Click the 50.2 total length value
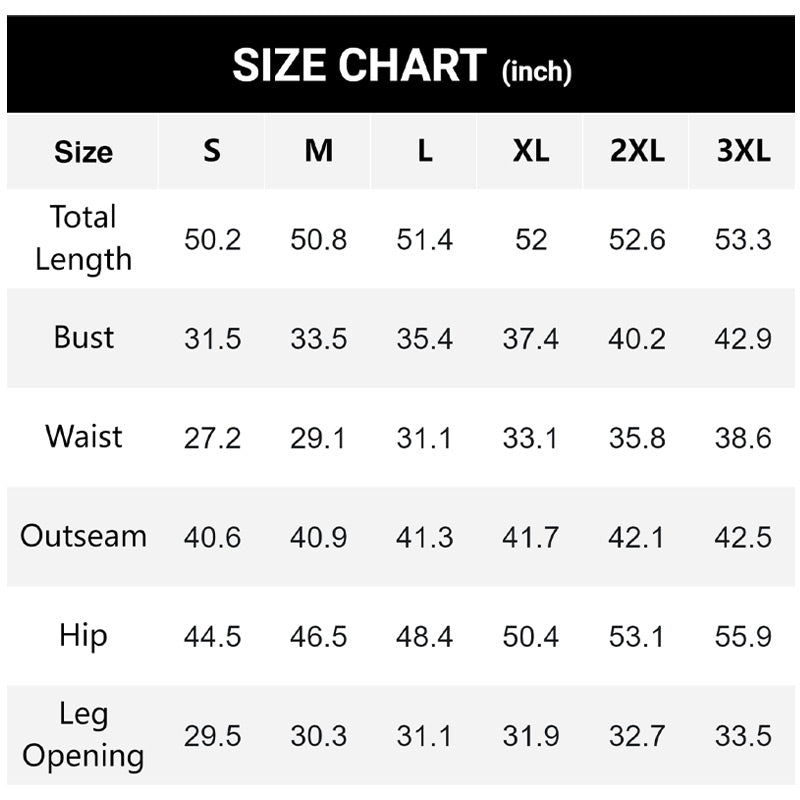Screen dimensions: 800x800 click(212, 240)
